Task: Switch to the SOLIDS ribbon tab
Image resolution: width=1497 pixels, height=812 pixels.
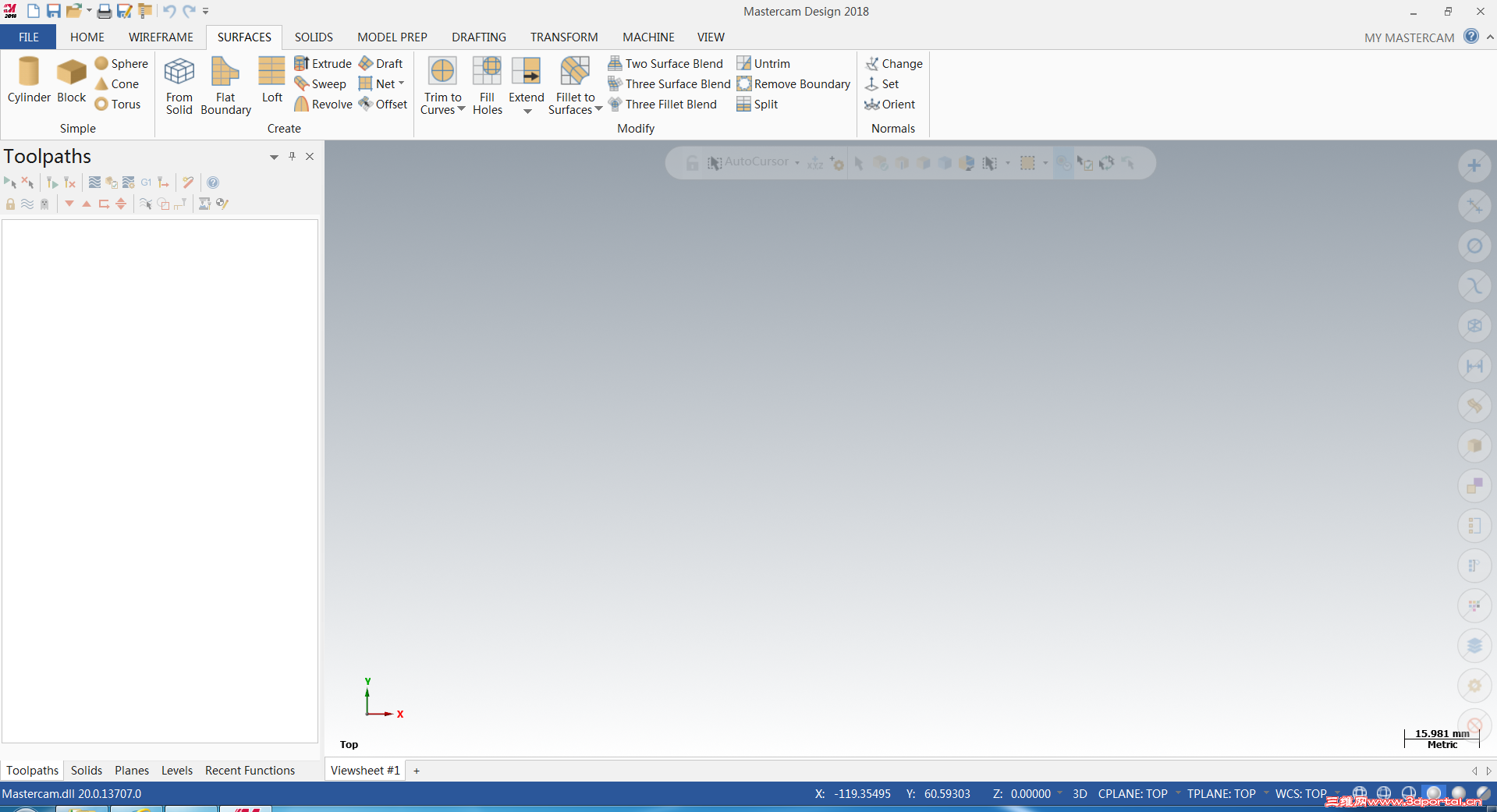Action: point(314,37)
